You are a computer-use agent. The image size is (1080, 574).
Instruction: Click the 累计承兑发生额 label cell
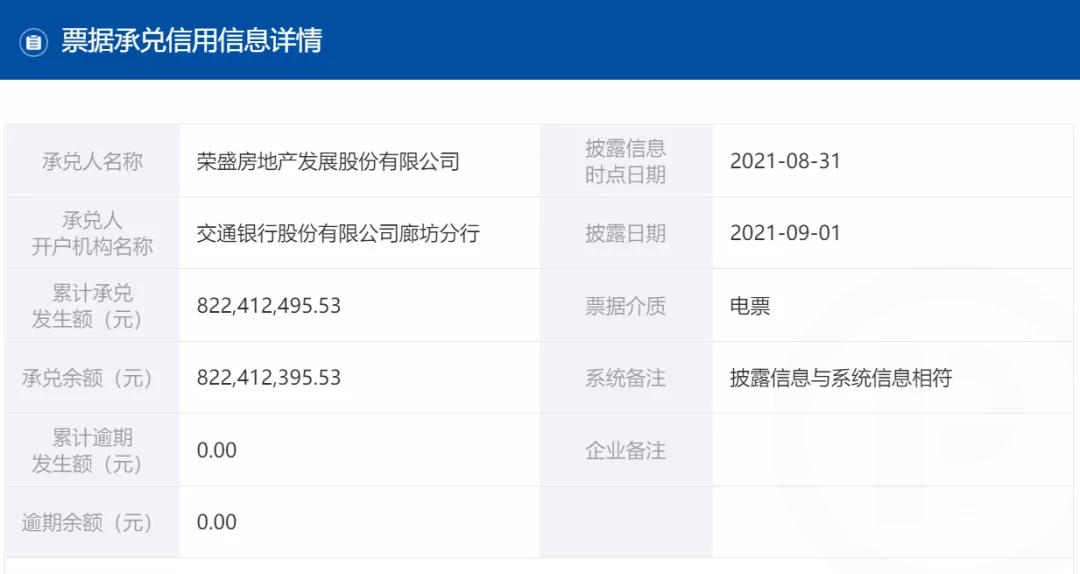(x=92, y=305)
